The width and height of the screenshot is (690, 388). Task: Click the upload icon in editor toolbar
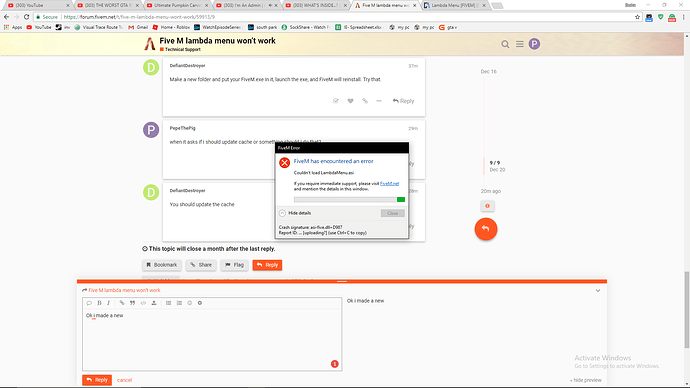coord(154,303)
